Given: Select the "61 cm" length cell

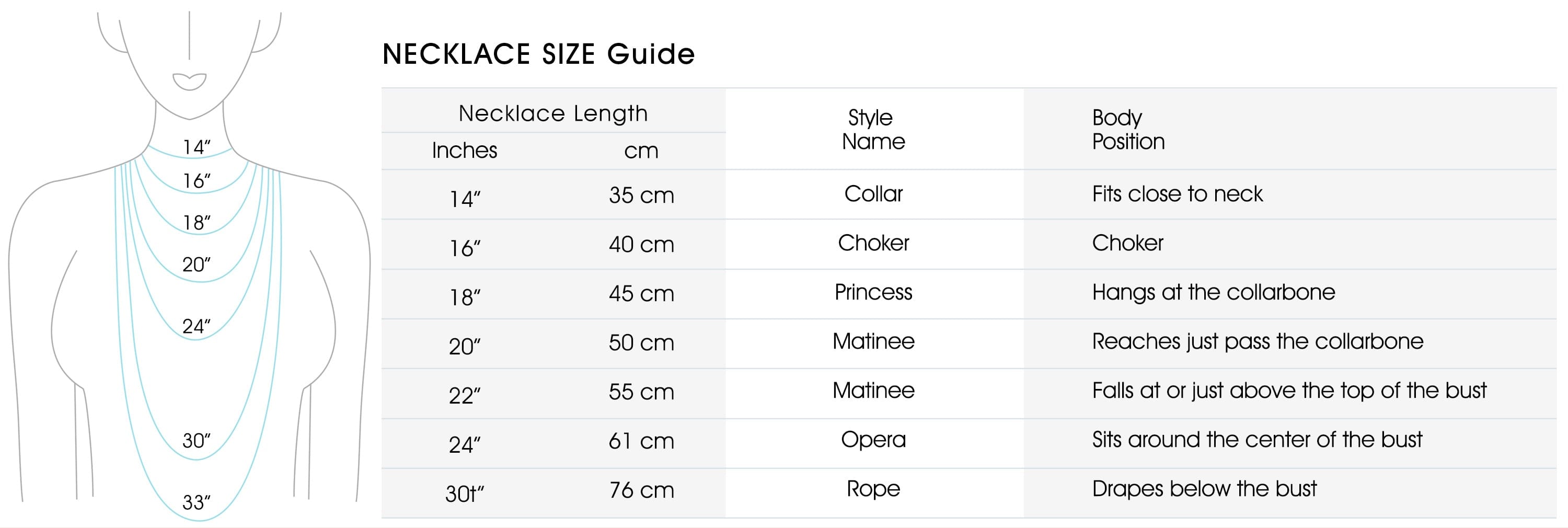Looking at the screenshot, I should click(x=641, y=441).
